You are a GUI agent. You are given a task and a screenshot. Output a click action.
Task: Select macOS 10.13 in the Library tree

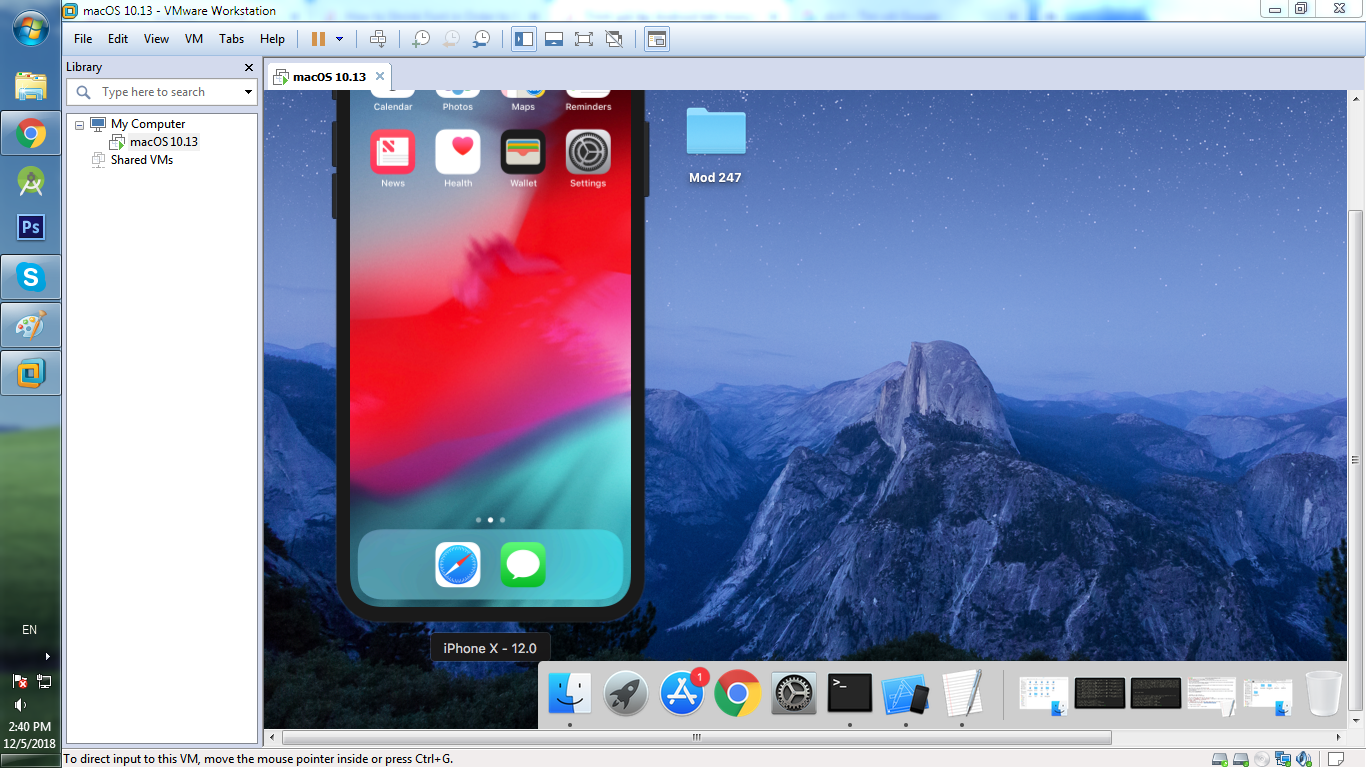coord(164,142)
